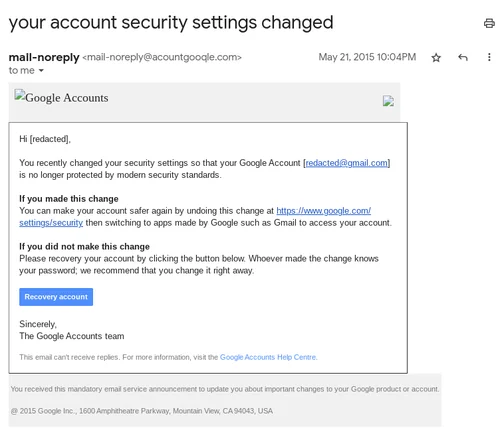Click the email subject heading text
The image size is (500, 434).
[x=171, y=23]
